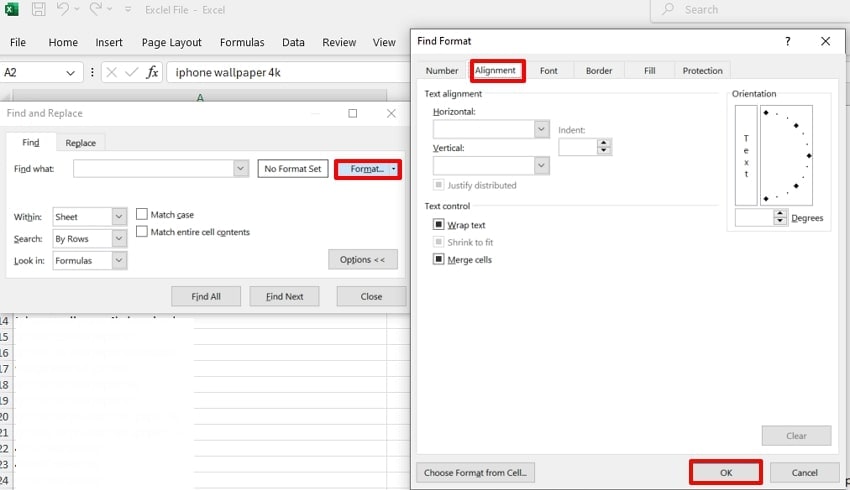850x490 pixels.
Task: Select column A header in the worksheet
Action: [199, 97]
